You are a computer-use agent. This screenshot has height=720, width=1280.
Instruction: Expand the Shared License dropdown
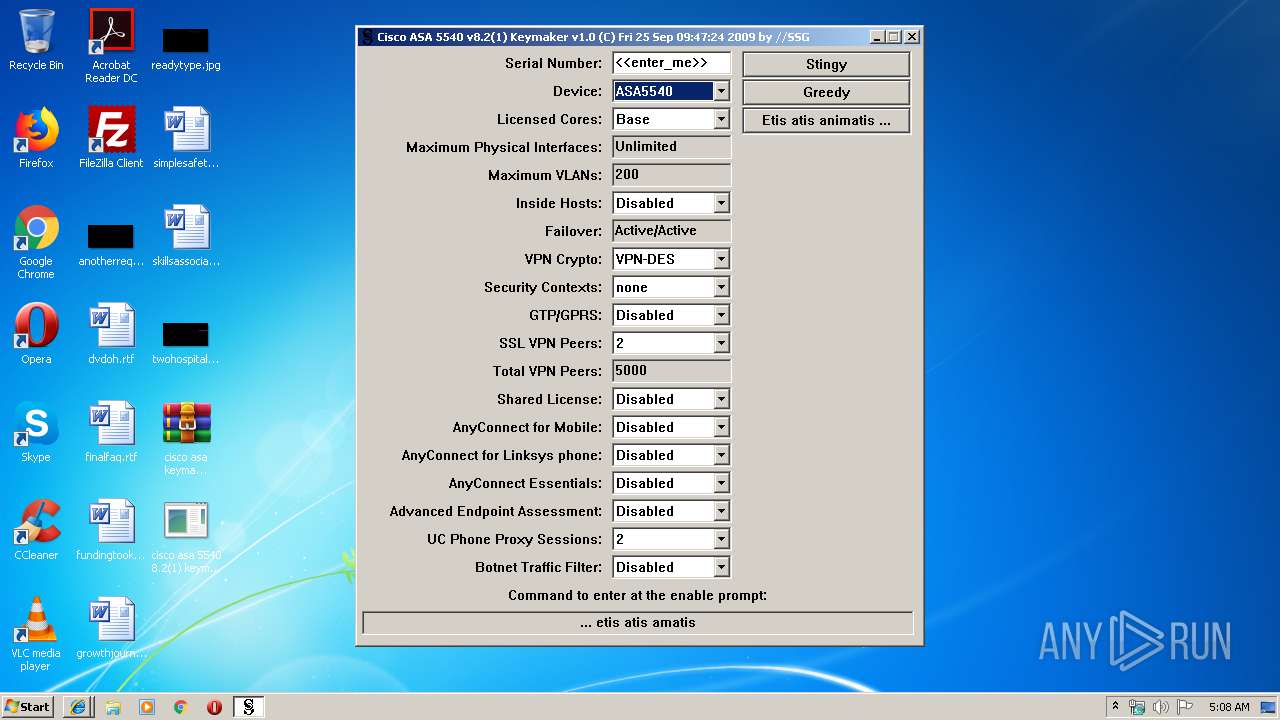tap(721, 399)
